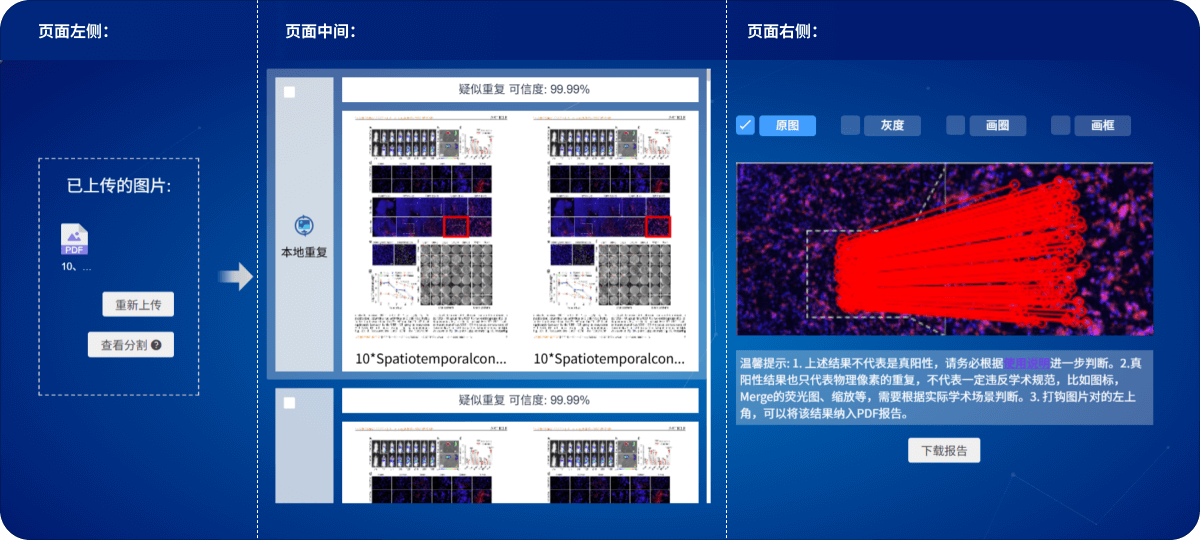The width and height of the screenshot is (1200, 540).
Task: Enable the 画圈 circle checkbox
Action: pos(955,125)
